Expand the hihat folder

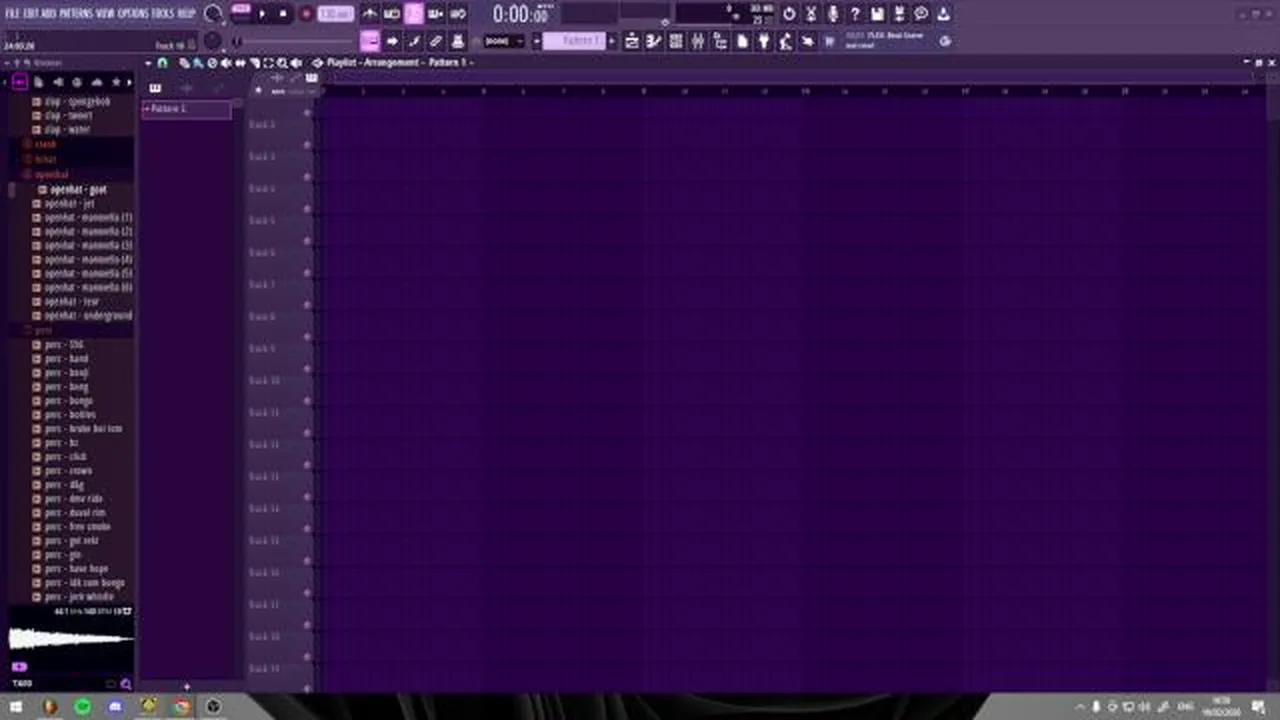tap(46, 159)
